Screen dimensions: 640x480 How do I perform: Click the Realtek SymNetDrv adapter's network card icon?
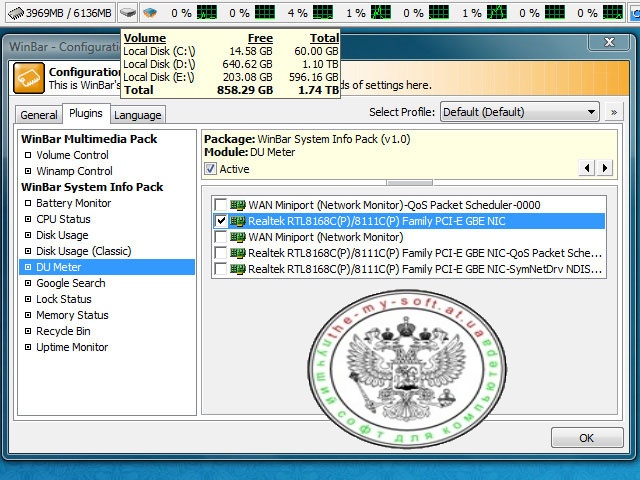tap(237, 269)
